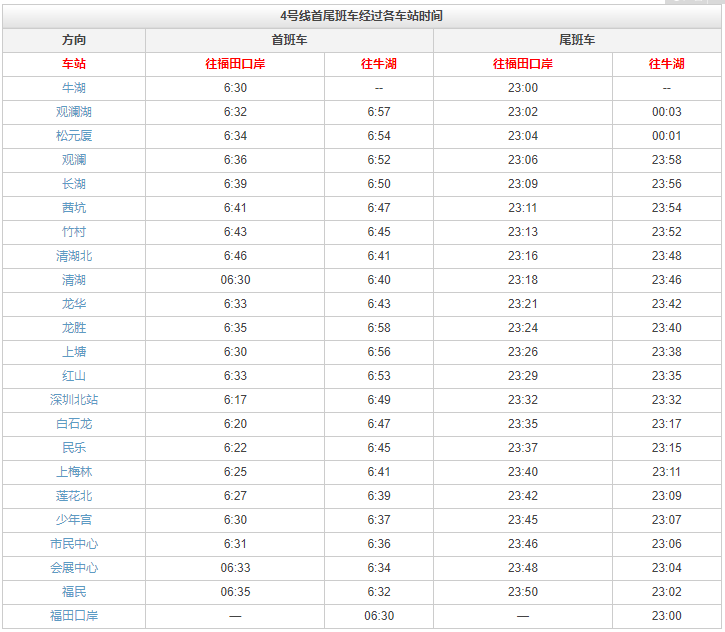Open the 福民 station link
Screen dimensions: 725x632
coord(74,592)
